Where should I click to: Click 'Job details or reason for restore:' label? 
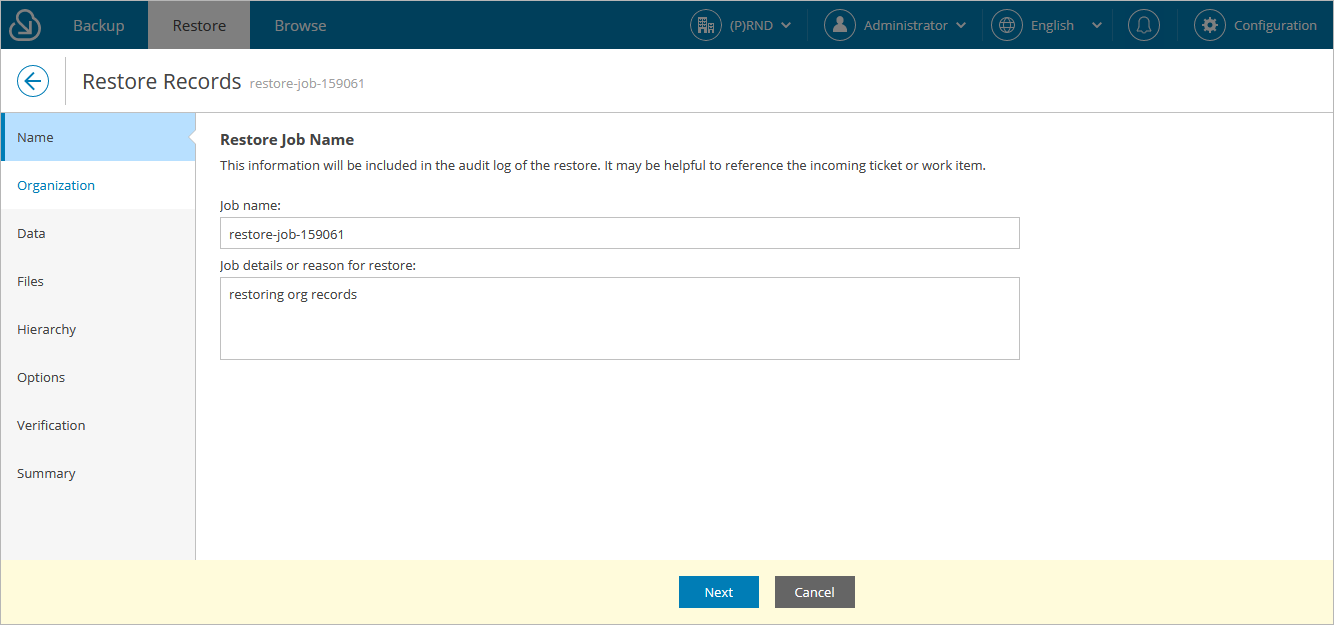(318, 265)
